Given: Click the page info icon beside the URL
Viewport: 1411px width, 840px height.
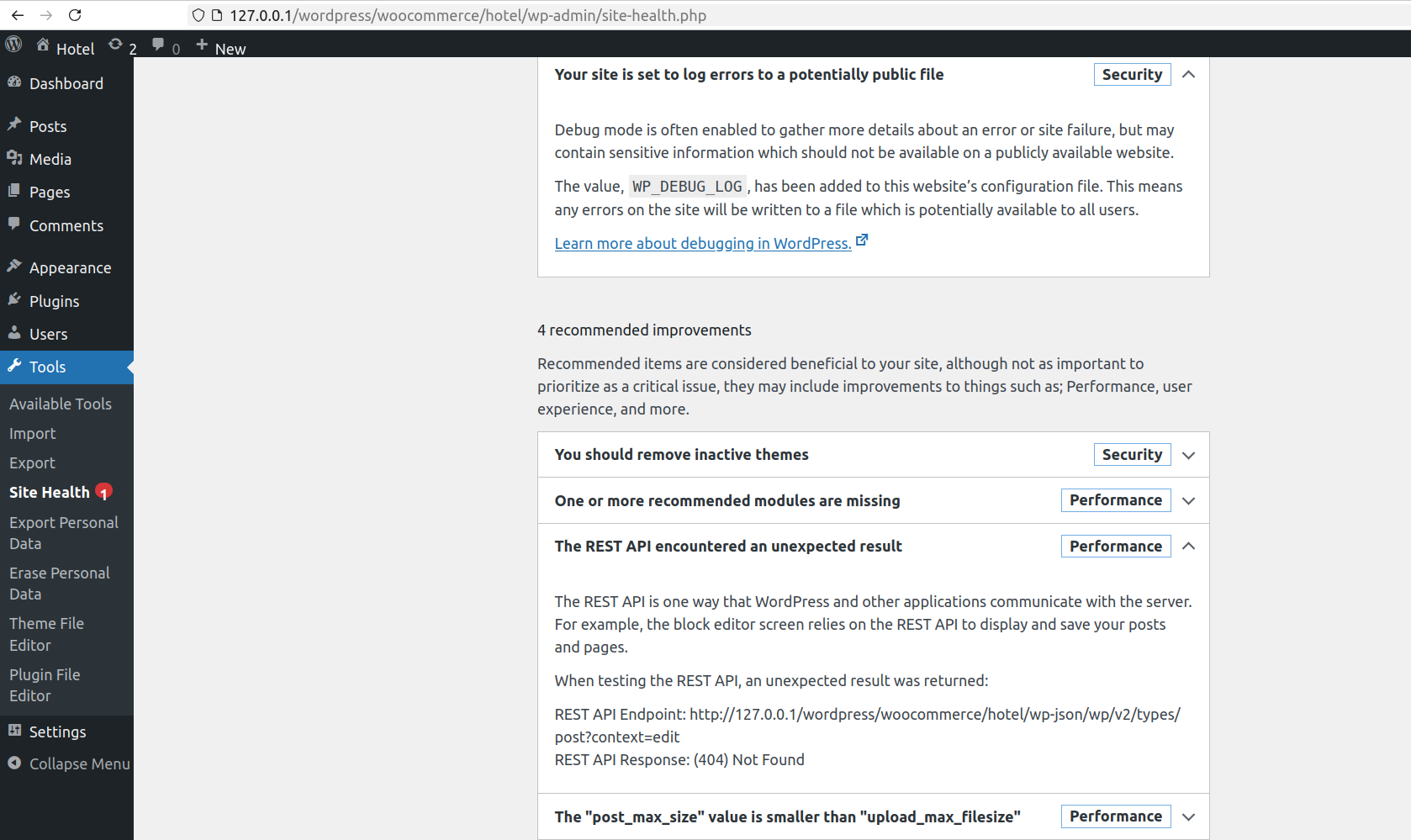Looking at the screenshot, I should point(217,15).
